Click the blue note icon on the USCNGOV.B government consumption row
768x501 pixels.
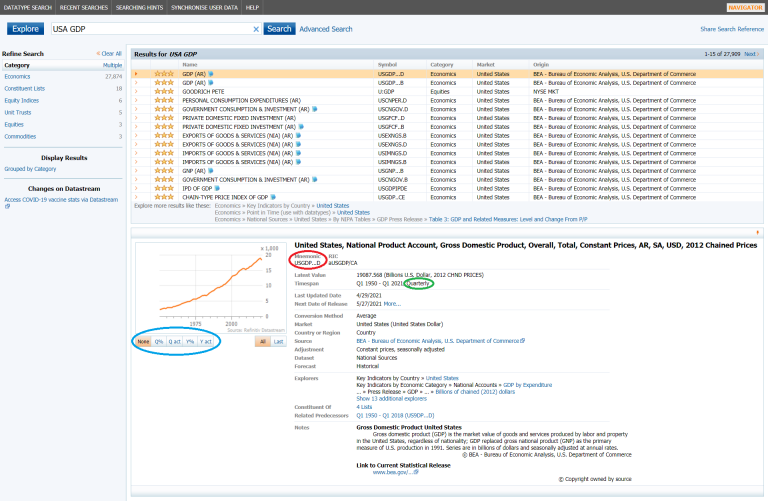pyautogui.click(x=314, y=180)
